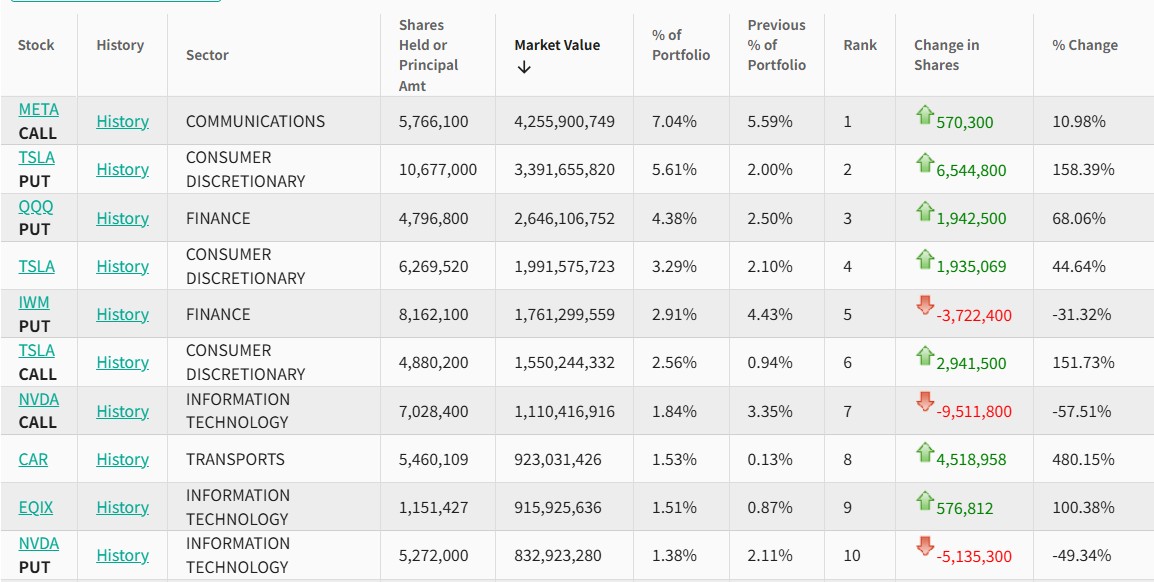This screenshot has height=582, width=1154.
Task: Select the TRANSPORTS sector cell
Action: click(236, 459)
